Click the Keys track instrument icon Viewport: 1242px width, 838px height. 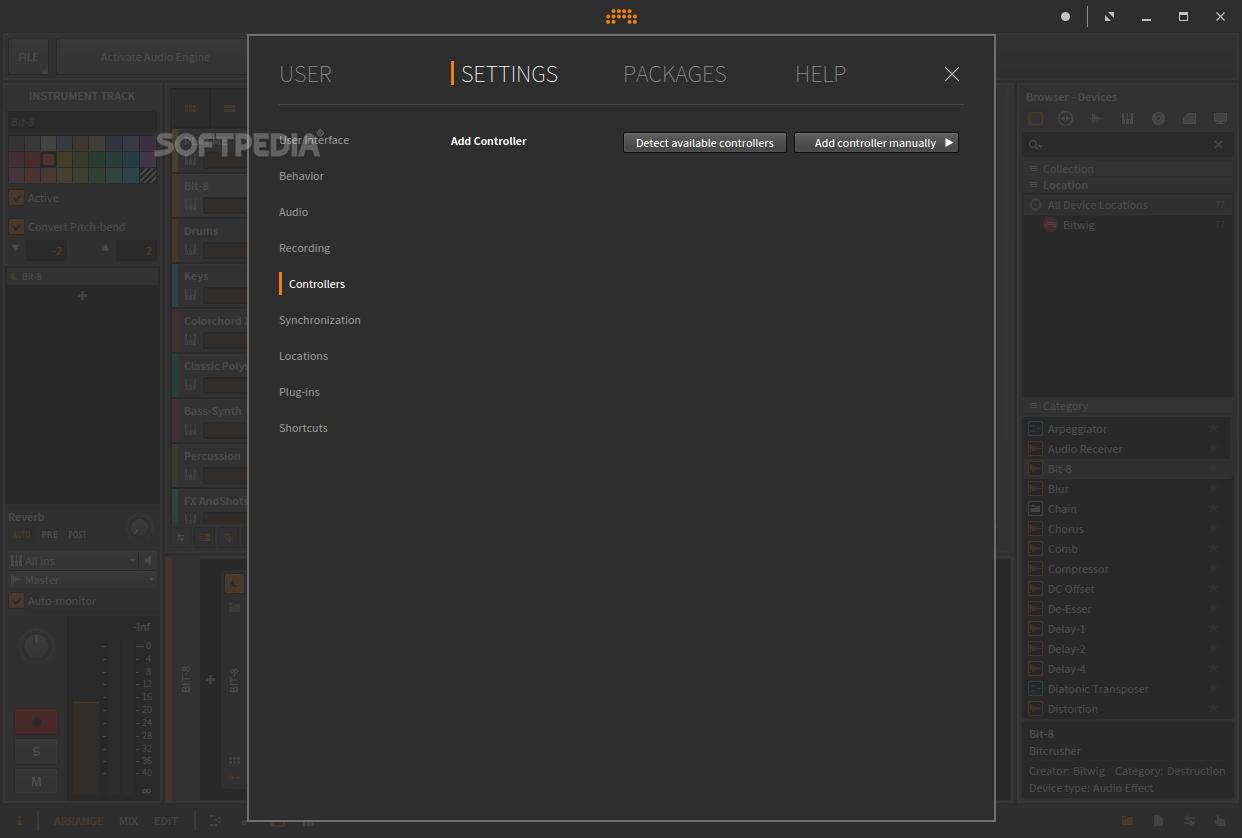pyautogui.click(x=190, y=295)
